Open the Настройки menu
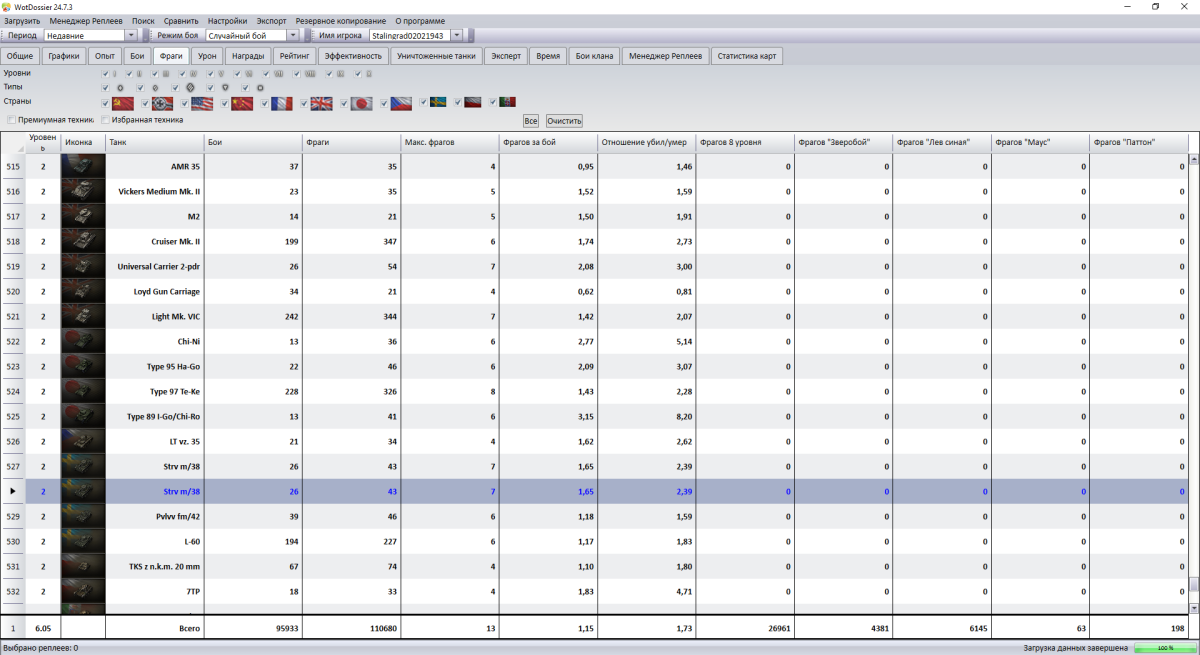The height and width of the screenshot is (655, 1200). click(227, 21)
